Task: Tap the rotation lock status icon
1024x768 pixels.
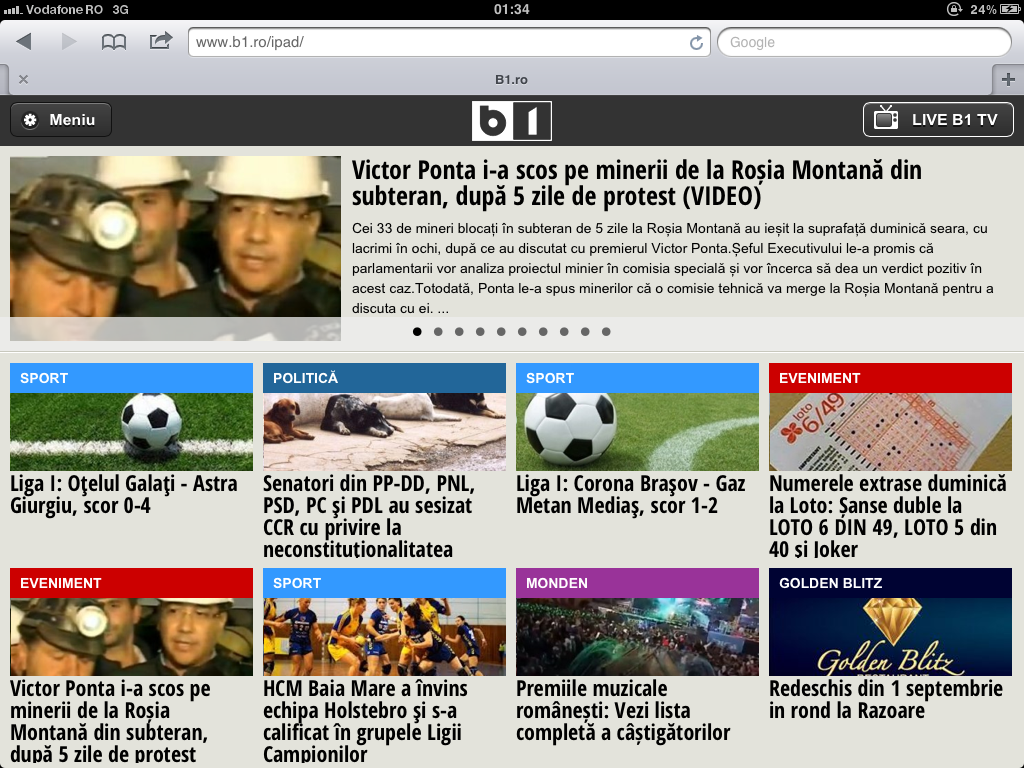Action: click(954, 9)
